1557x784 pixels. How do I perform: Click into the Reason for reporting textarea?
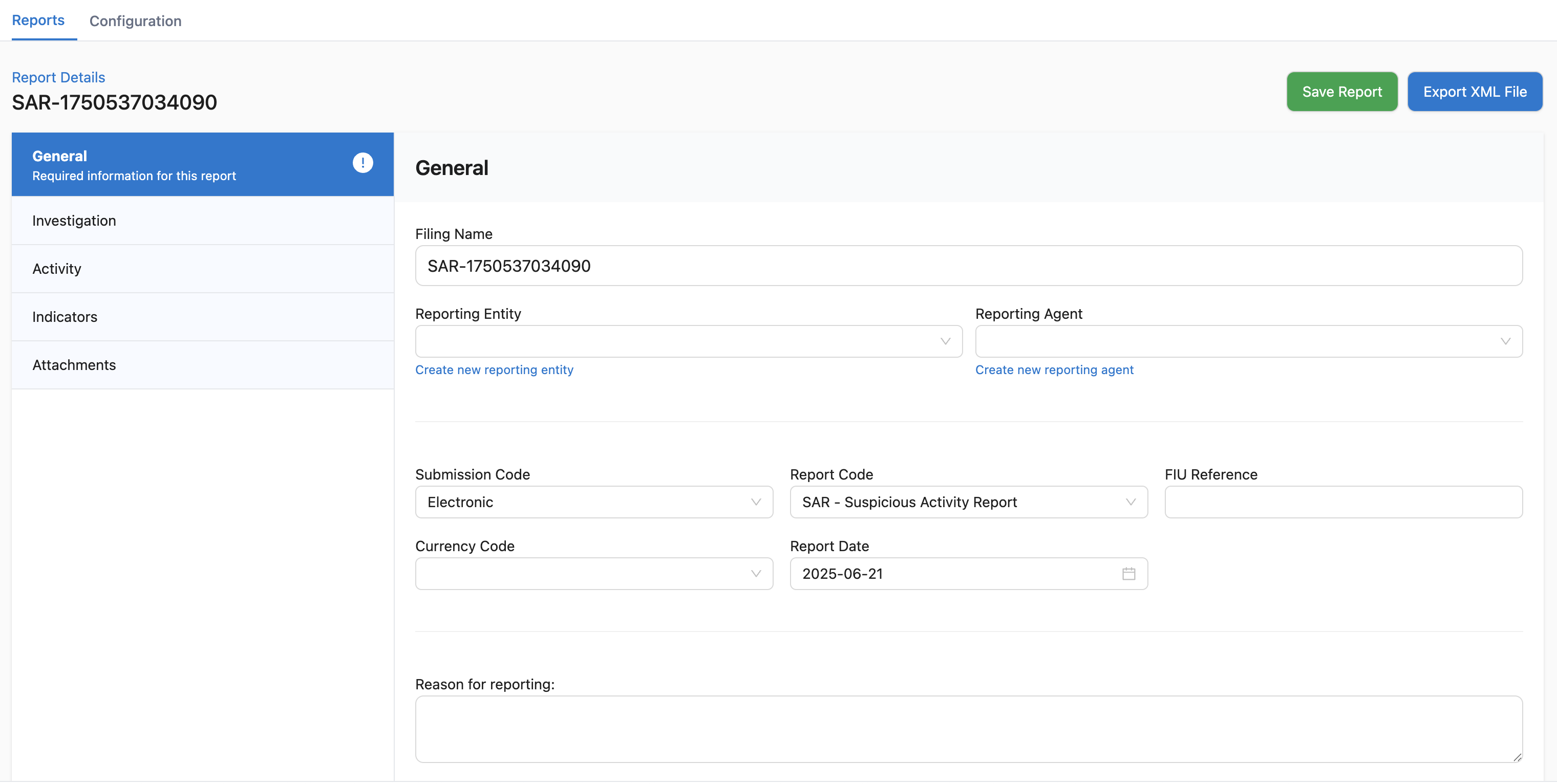tap(969, 729)
